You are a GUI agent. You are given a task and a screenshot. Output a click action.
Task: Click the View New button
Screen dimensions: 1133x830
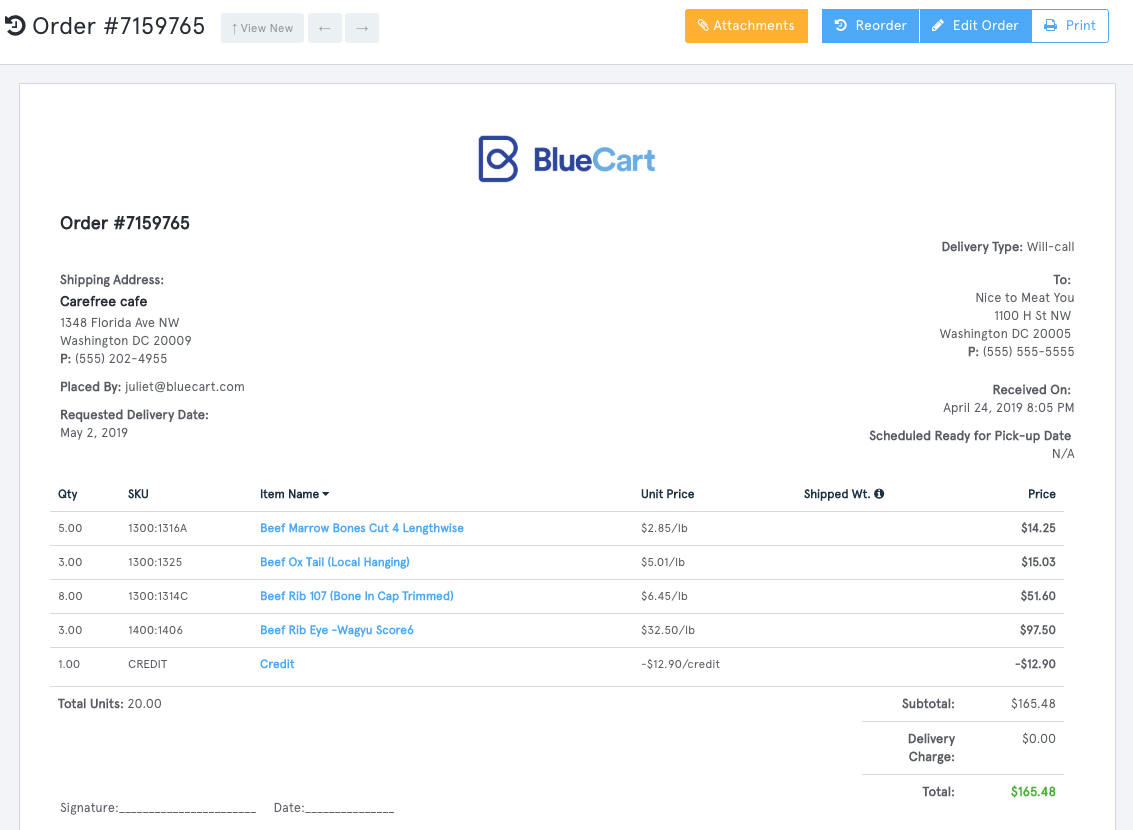tap(262, 28)
